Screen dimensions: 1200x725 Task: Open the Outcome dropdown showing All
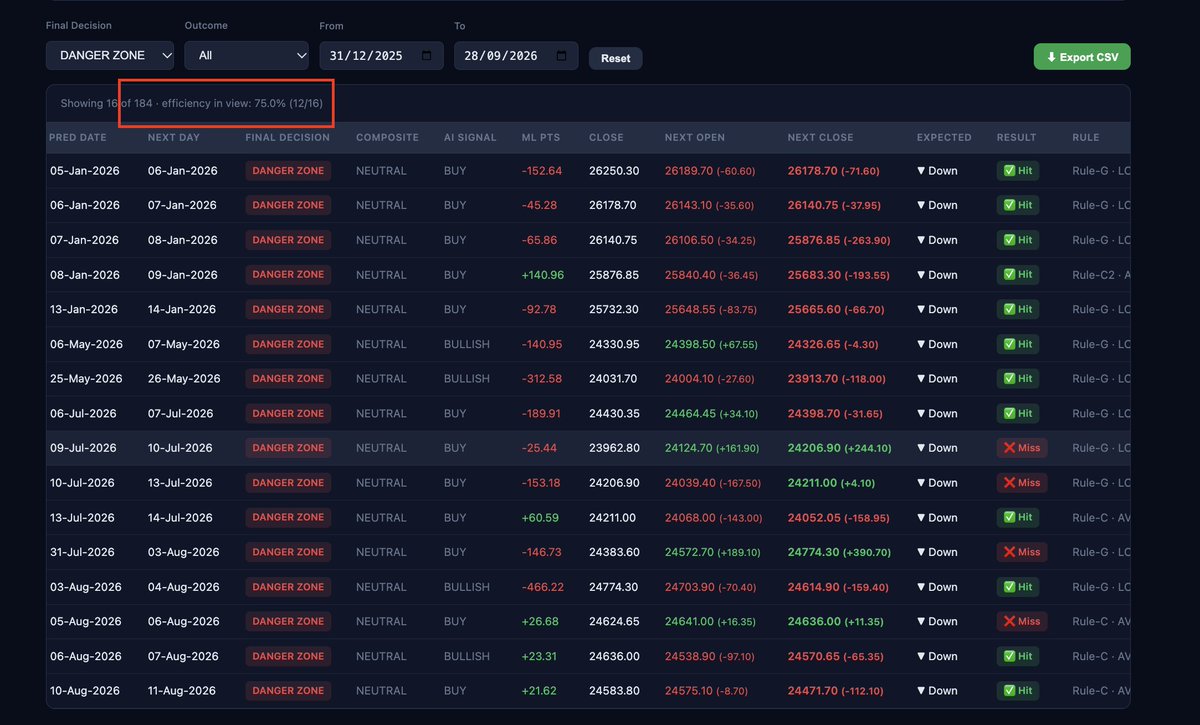click(246, 55)
